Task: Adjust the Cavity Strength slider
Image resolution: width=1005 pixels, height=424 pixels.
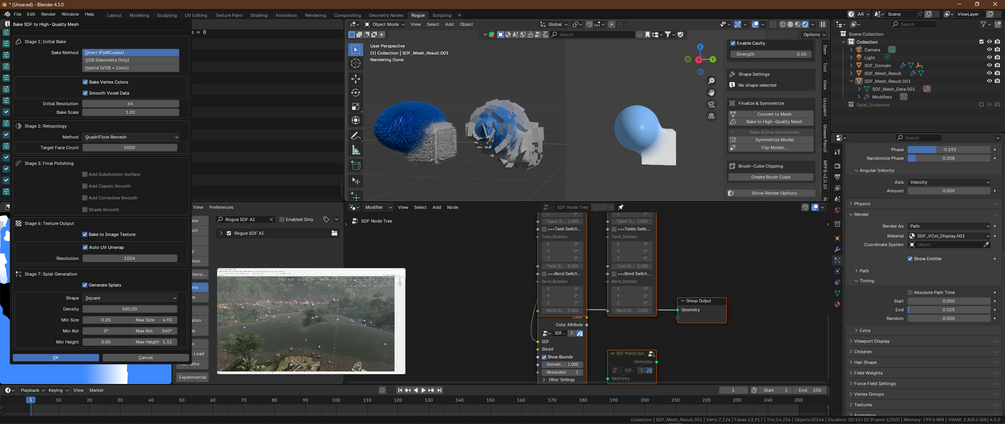Action: click(770, 54)
